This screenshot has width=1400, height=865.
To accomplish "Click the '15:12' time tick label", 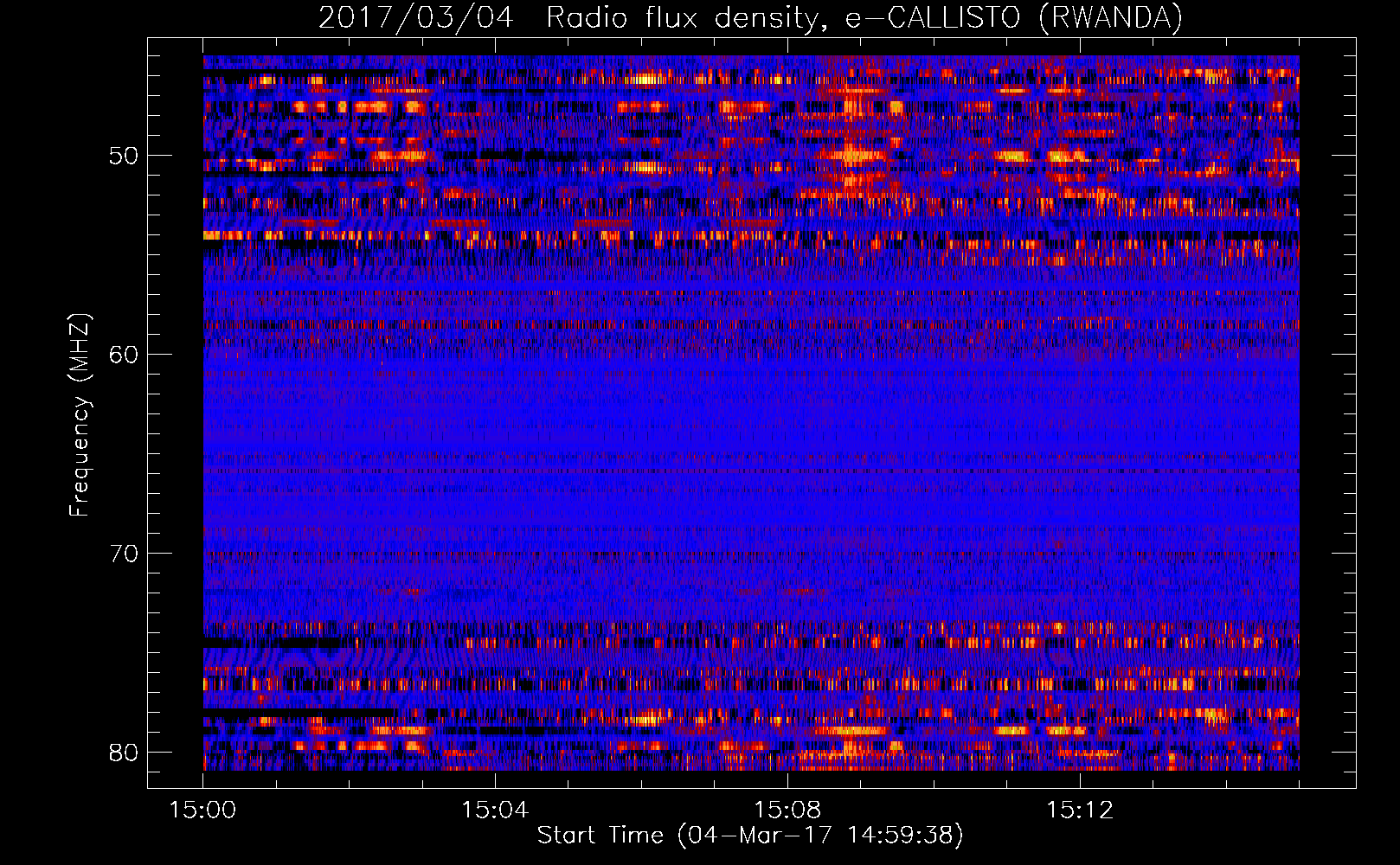I will pyautogui.click(x=1080, y=811).
